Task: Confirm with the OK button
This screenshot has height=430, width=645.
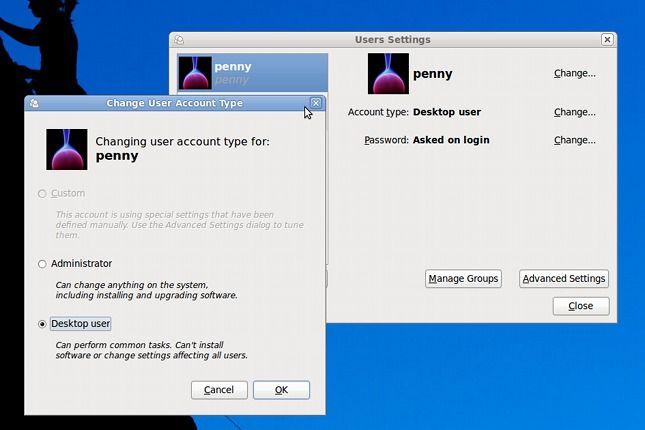Action: pyautogui.click(x=281, y=390)
